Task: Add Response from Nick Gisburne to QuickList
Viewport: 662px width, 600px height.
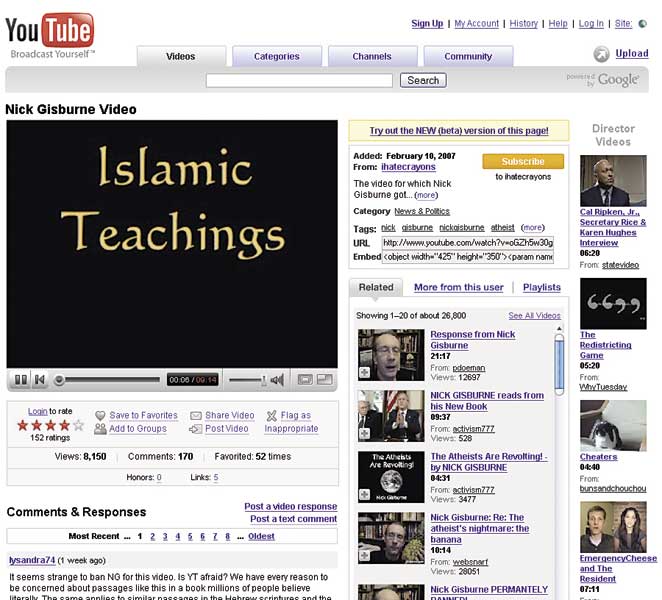Action: pyautogui.click(x=364, y=372)
